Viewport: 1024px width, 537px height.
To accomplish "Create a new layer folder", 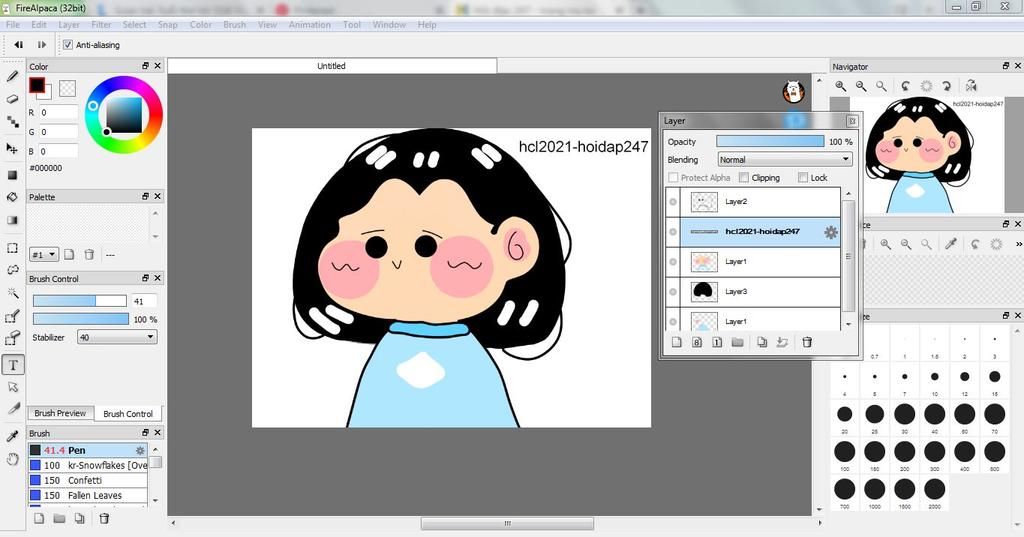I will (737, 342).
